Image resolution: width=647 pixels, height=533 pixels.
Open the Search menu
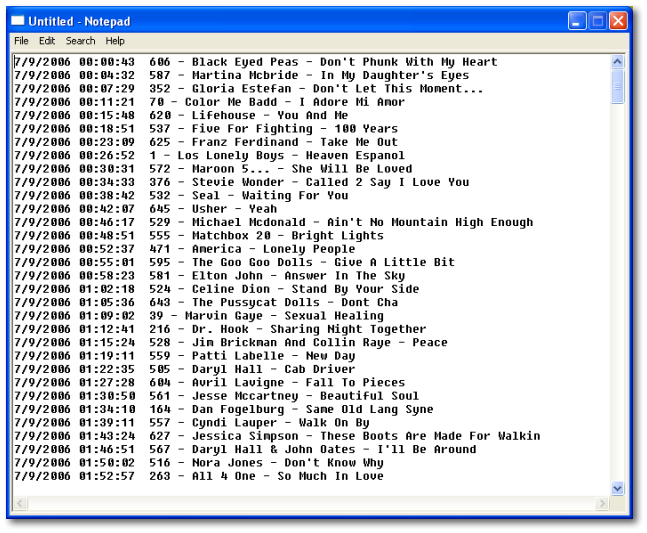pos(80,41)
